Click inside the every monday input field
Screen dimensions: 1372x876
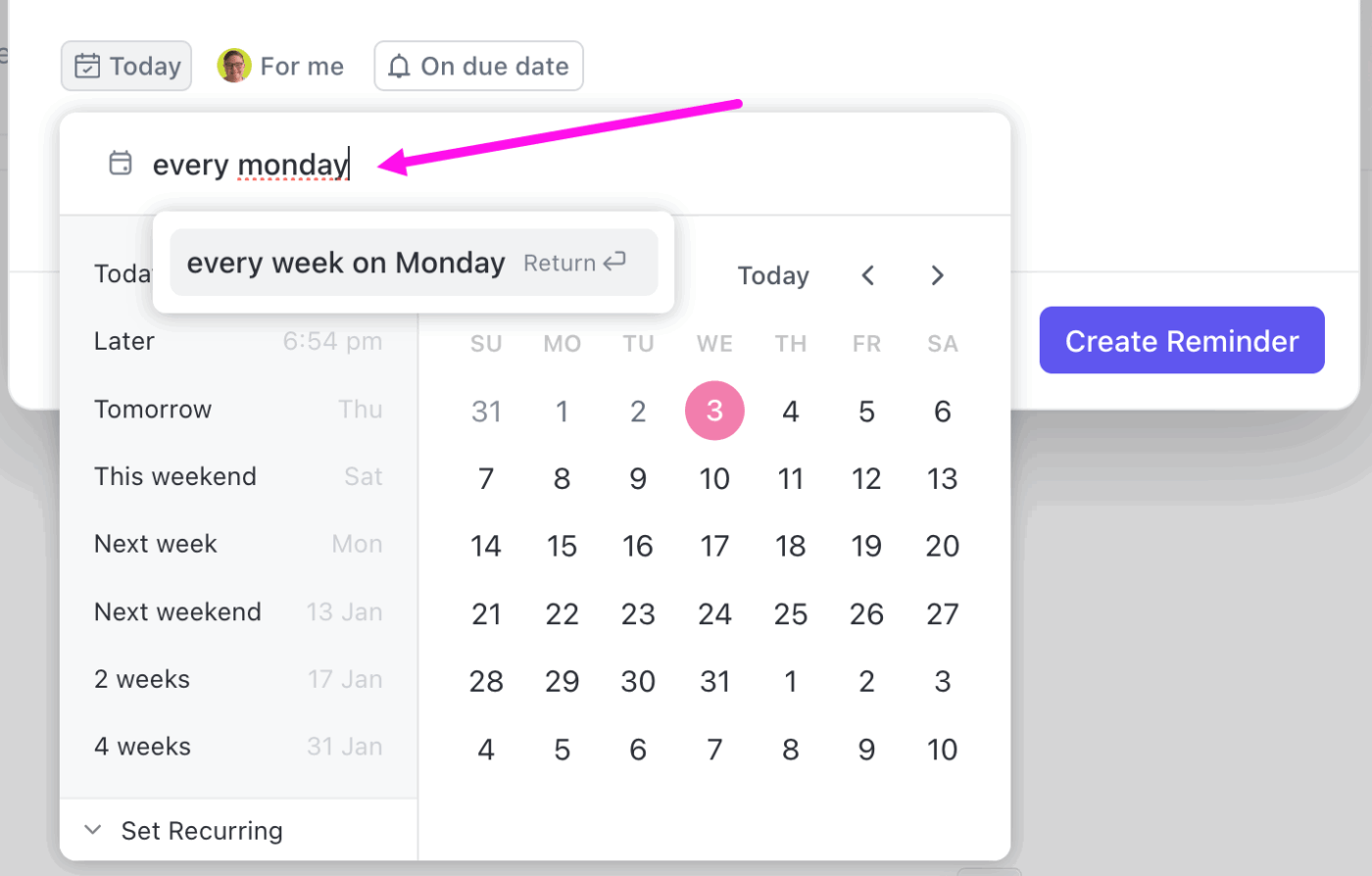coord(250,164)
